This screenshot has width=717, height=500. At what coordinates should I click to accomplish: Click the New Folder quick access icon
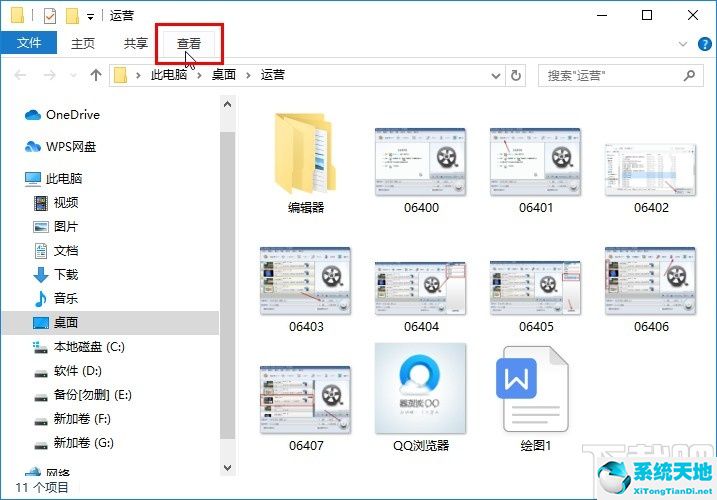click(72, 16)
